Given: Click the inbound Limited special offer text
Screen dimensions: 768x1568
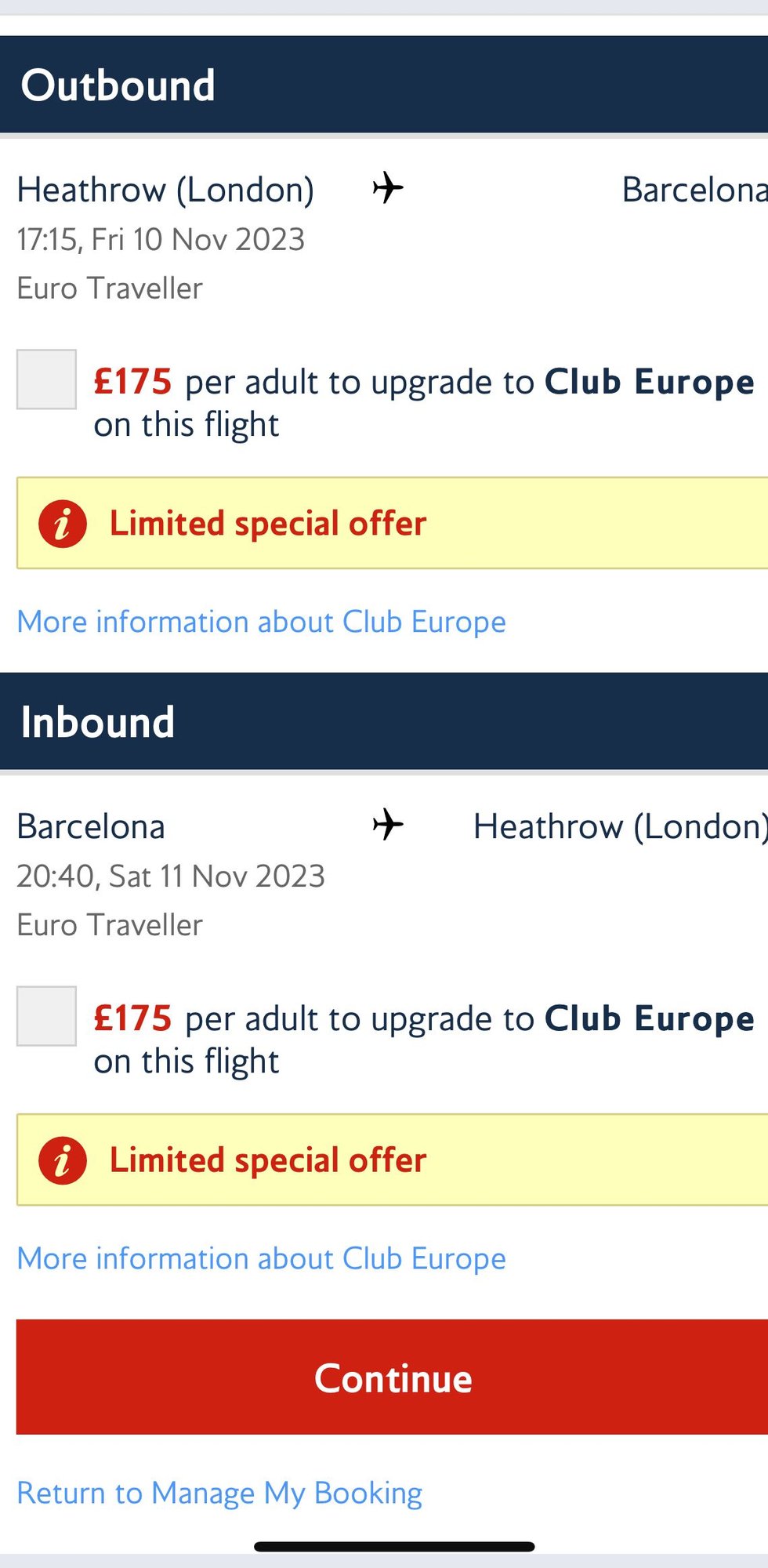Looking at the screenshot, I should (267, 1160).
